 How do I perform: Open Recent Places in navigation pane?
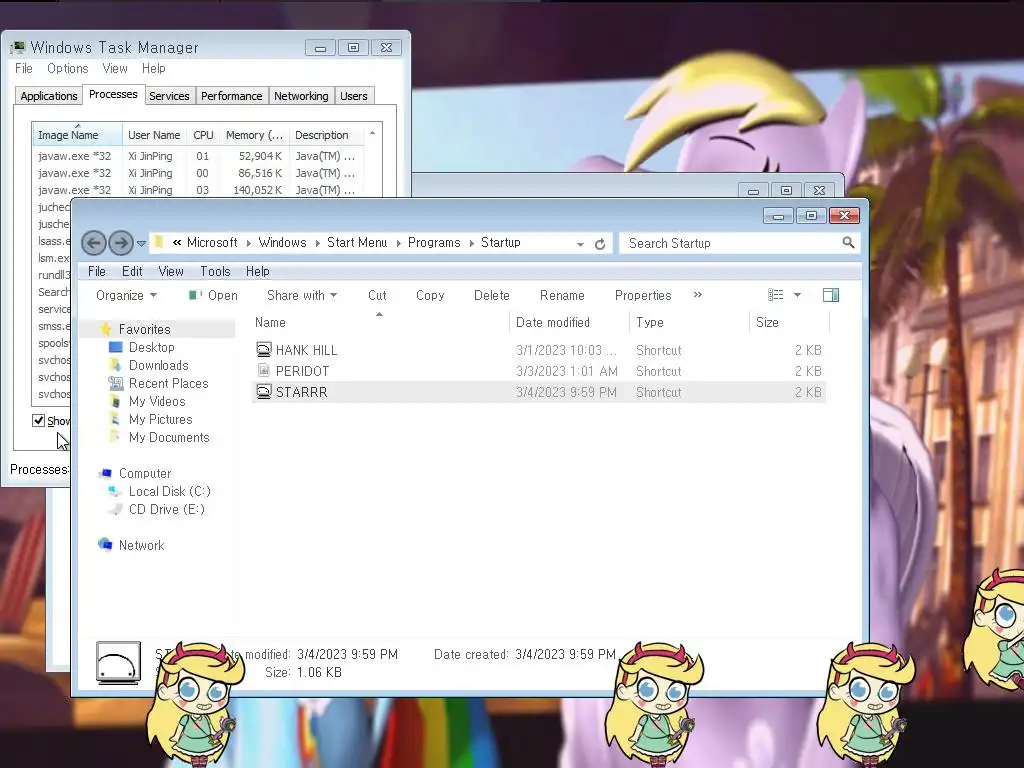click(x=168, y=383)
